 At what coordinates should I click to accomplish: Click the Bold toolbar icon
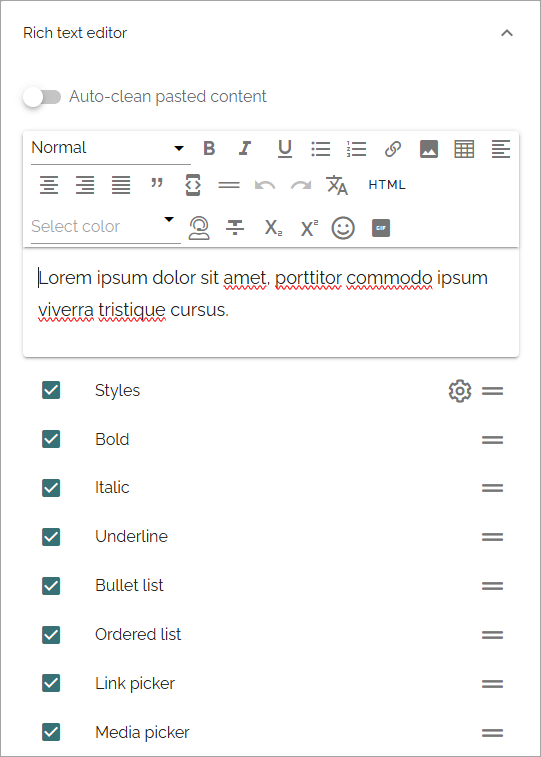click(x=209, y=148)
